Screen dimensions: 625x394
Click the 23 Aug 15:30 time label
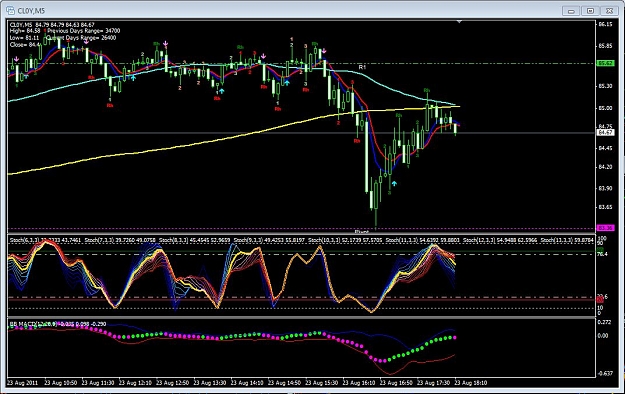point(321,382)
